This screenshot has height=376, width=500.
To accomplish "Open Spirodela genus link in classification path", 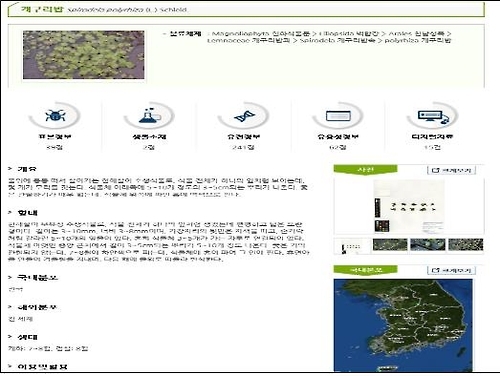I will point(337,40).
